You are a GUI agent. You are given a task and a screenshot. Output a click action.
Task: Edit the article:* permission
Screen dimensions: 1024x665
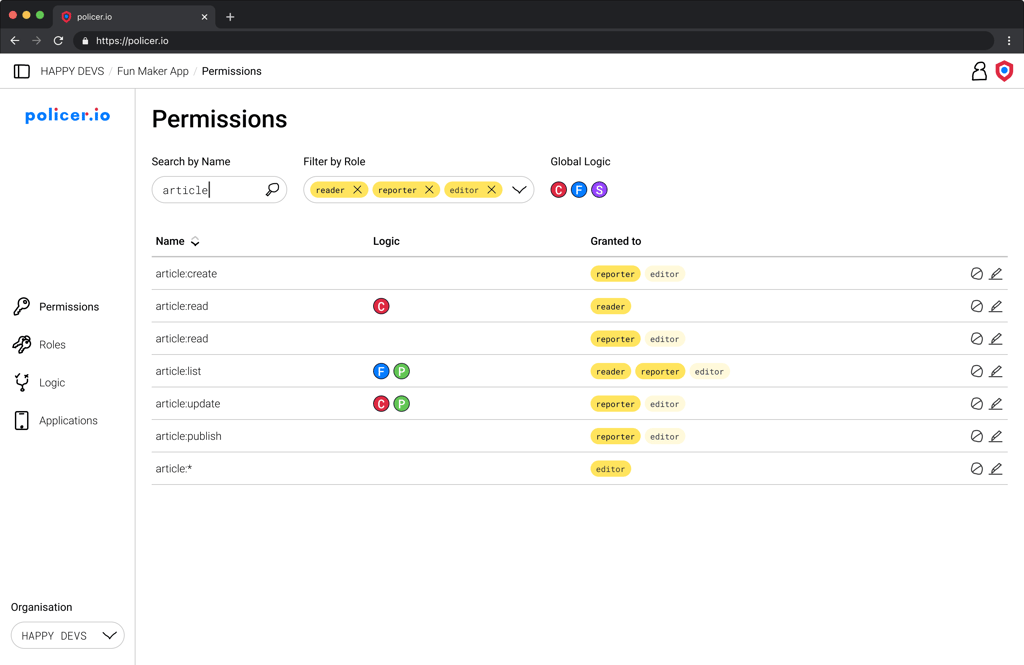pyautogui.click(x=995, y=468)
